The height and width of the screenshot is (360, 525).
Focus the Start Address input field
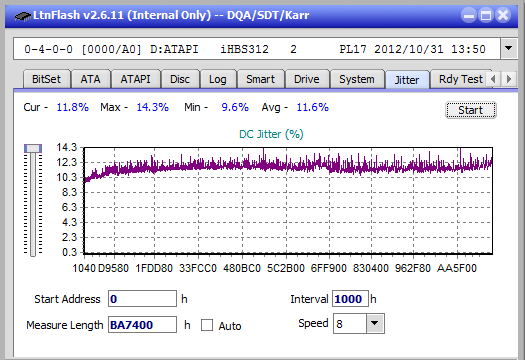pyautogui.click(x=142, y=299)
